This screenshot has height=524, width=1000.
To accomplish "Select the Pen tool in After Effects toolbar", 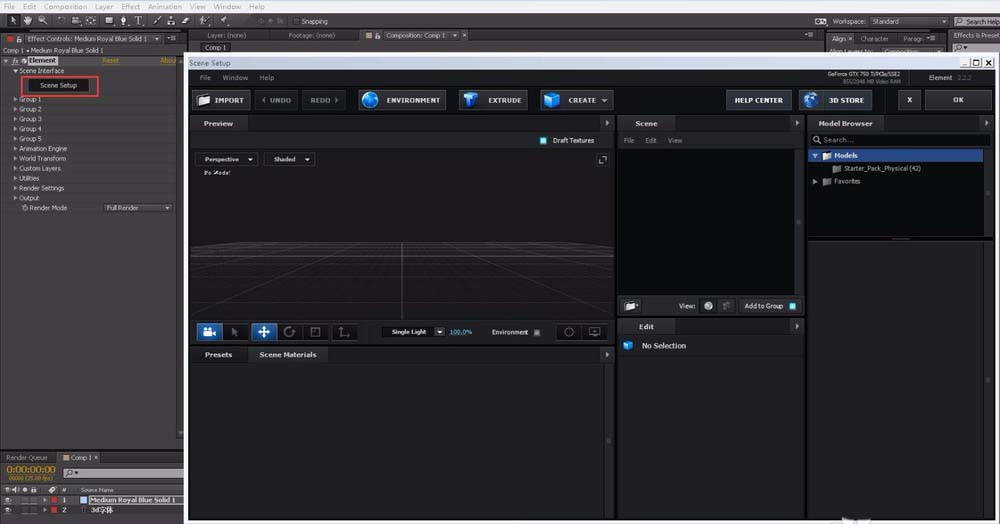I will coord(124,20).
